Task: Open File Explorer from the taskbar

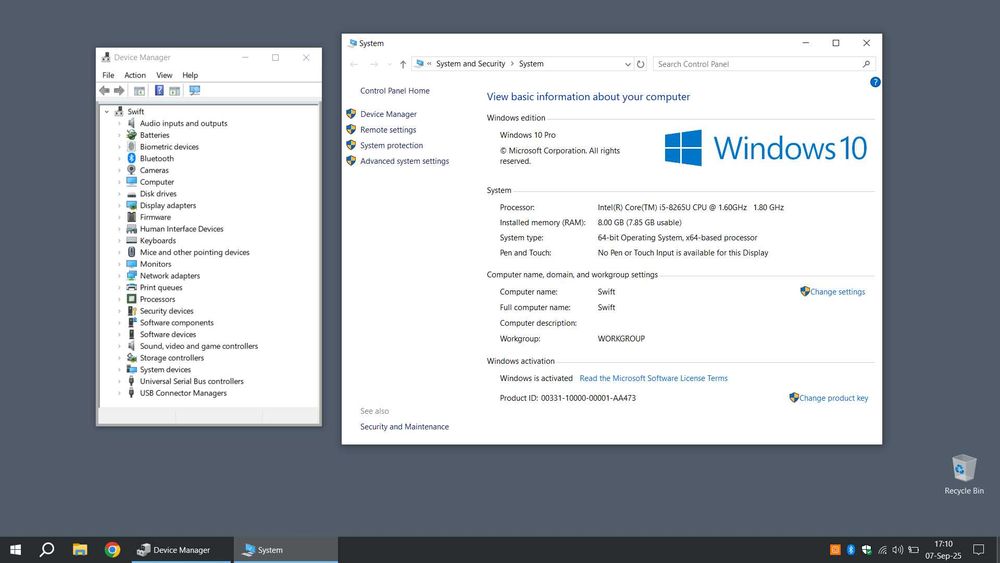Action: point(80,550)
